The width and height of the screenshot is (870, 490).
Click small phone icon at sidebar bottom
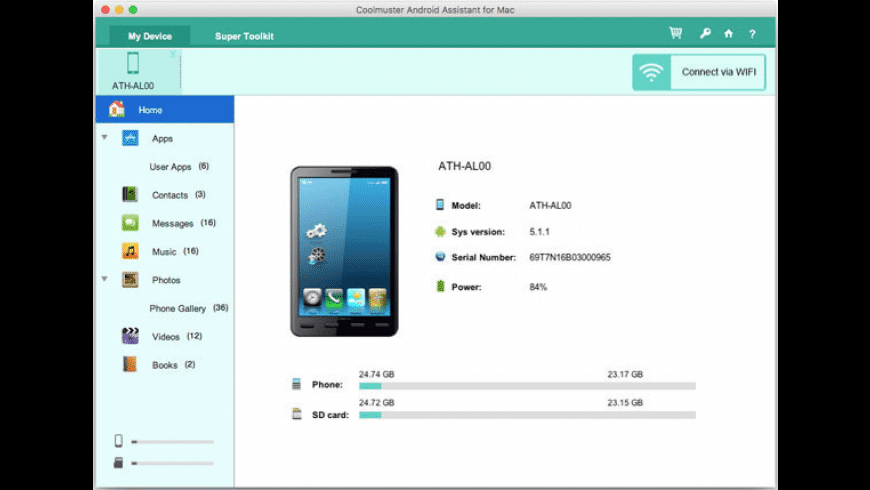tap(118, 441)
